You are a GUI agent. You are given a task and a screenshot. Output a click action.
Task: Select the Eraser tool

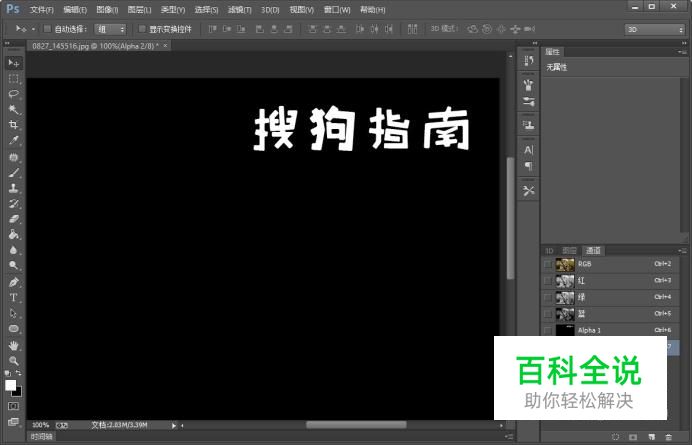click(14, 219)
